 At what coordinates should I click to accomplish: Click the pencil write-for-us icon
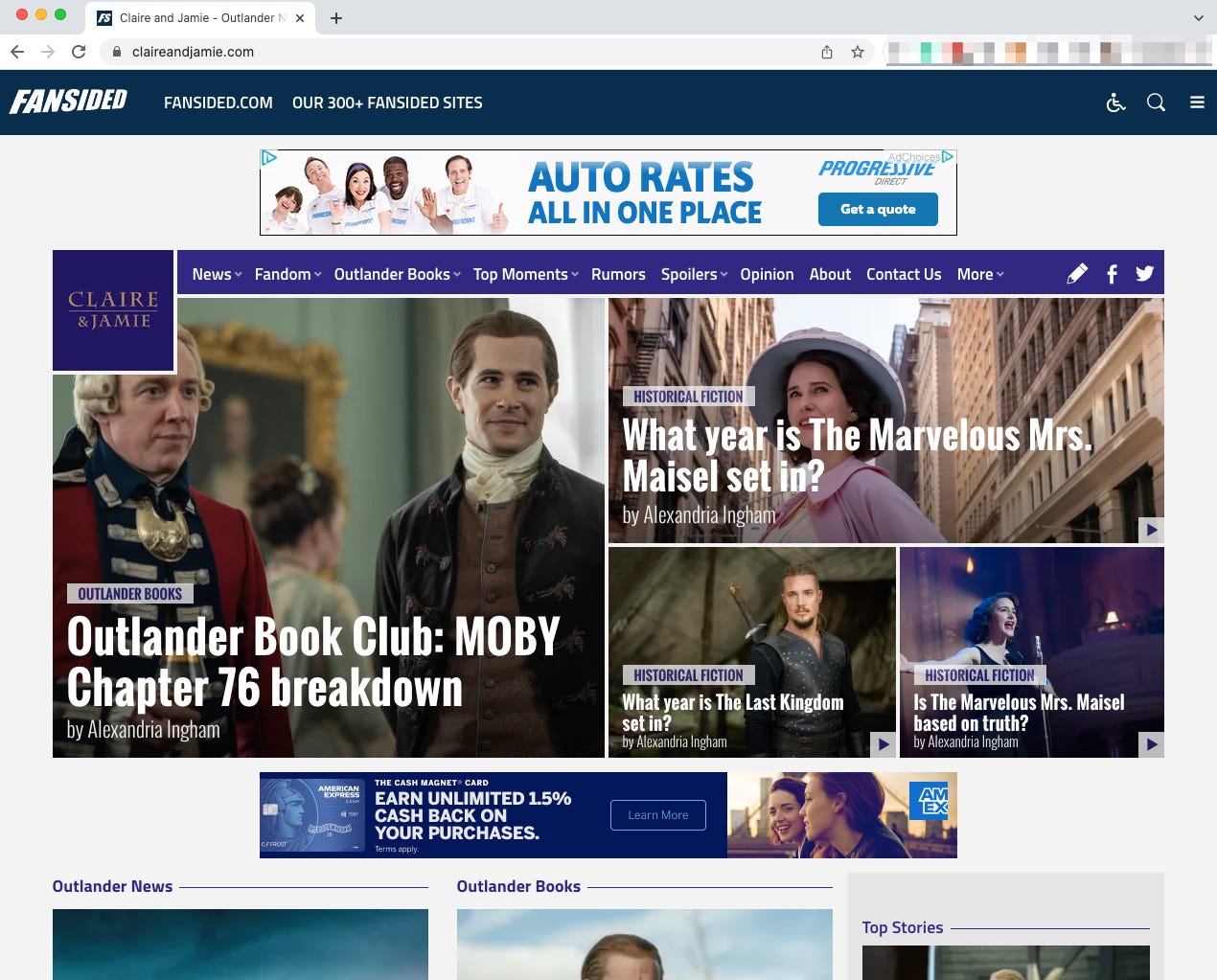click(x=1077, y=274)
